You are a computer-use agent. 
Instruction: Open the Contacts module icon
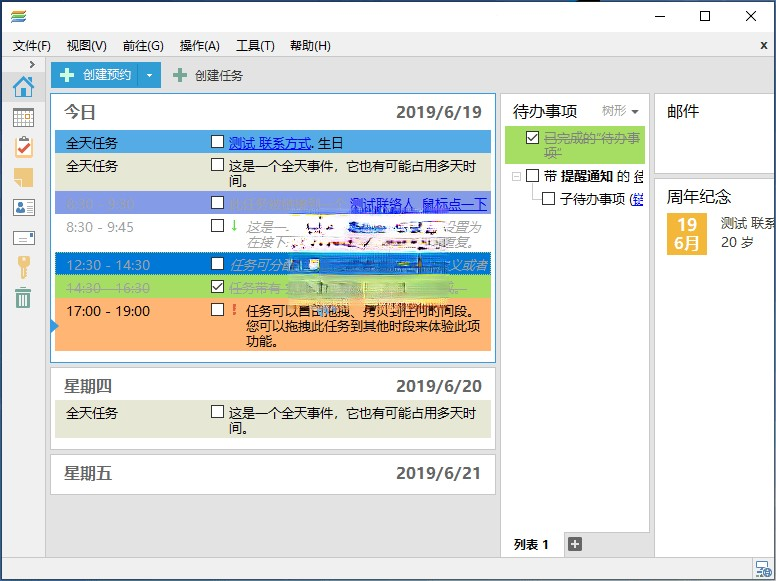(x=22, y=207)
